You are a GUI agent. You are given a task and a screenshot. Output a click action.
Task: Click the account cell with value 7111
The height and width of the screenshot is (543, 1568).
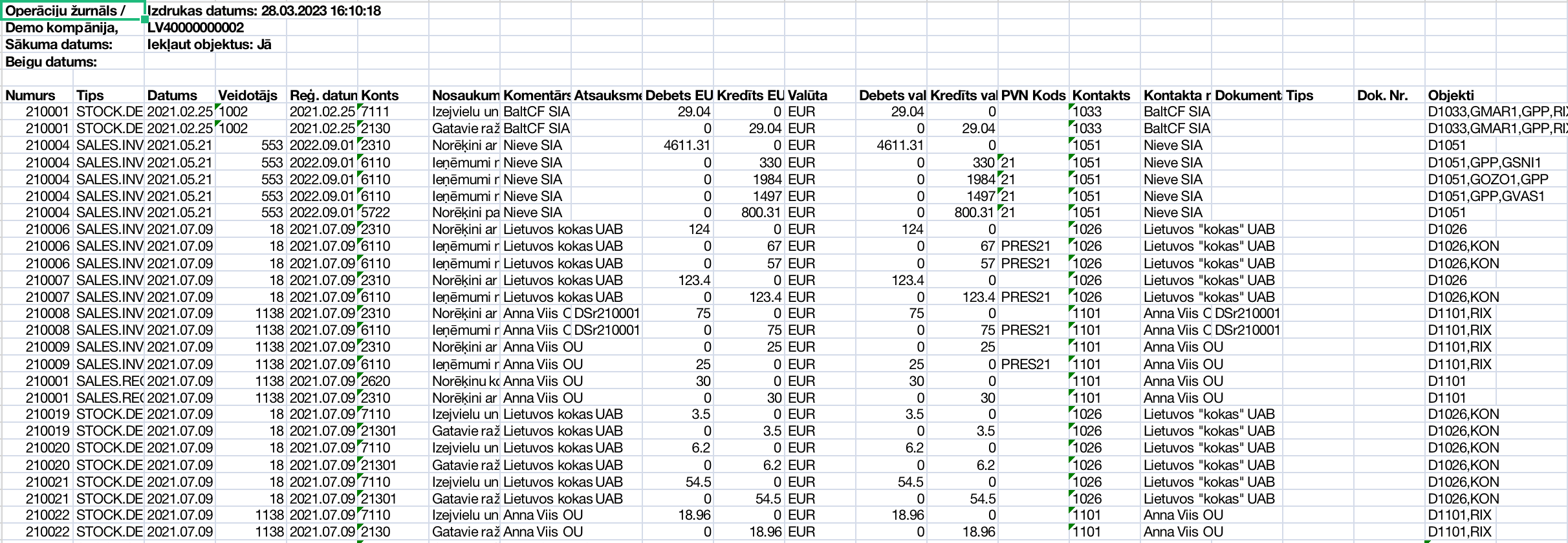(x=393, y=112)
